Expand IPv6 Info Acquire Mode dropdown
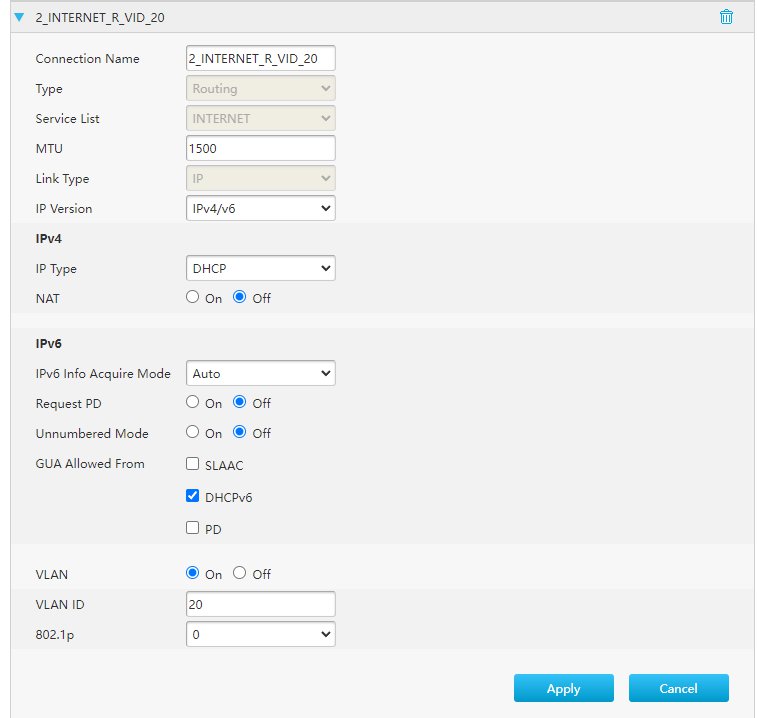Viewport: 757px width, 718px height. (260, 373)
